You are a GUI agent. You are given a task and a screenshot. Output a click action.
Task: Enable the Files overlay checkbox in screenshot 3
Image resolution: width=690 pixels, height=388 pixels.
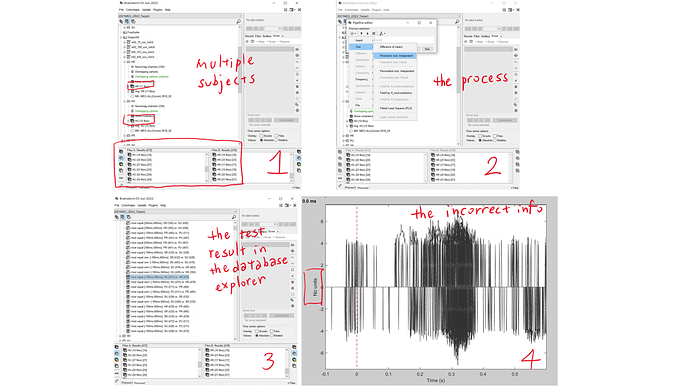pos(272,331)
